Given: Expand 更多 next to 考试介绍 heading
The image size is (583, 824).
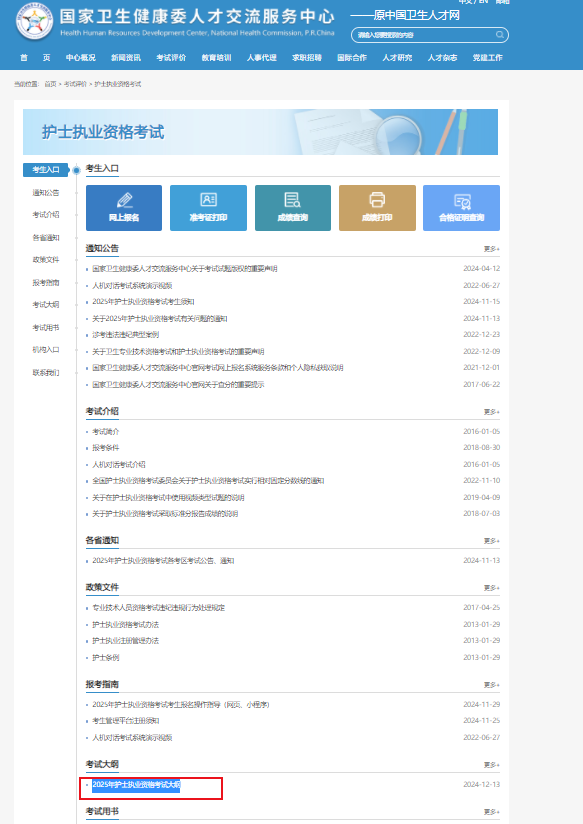Looking at the screenshot, I should [x=492, y=412].
